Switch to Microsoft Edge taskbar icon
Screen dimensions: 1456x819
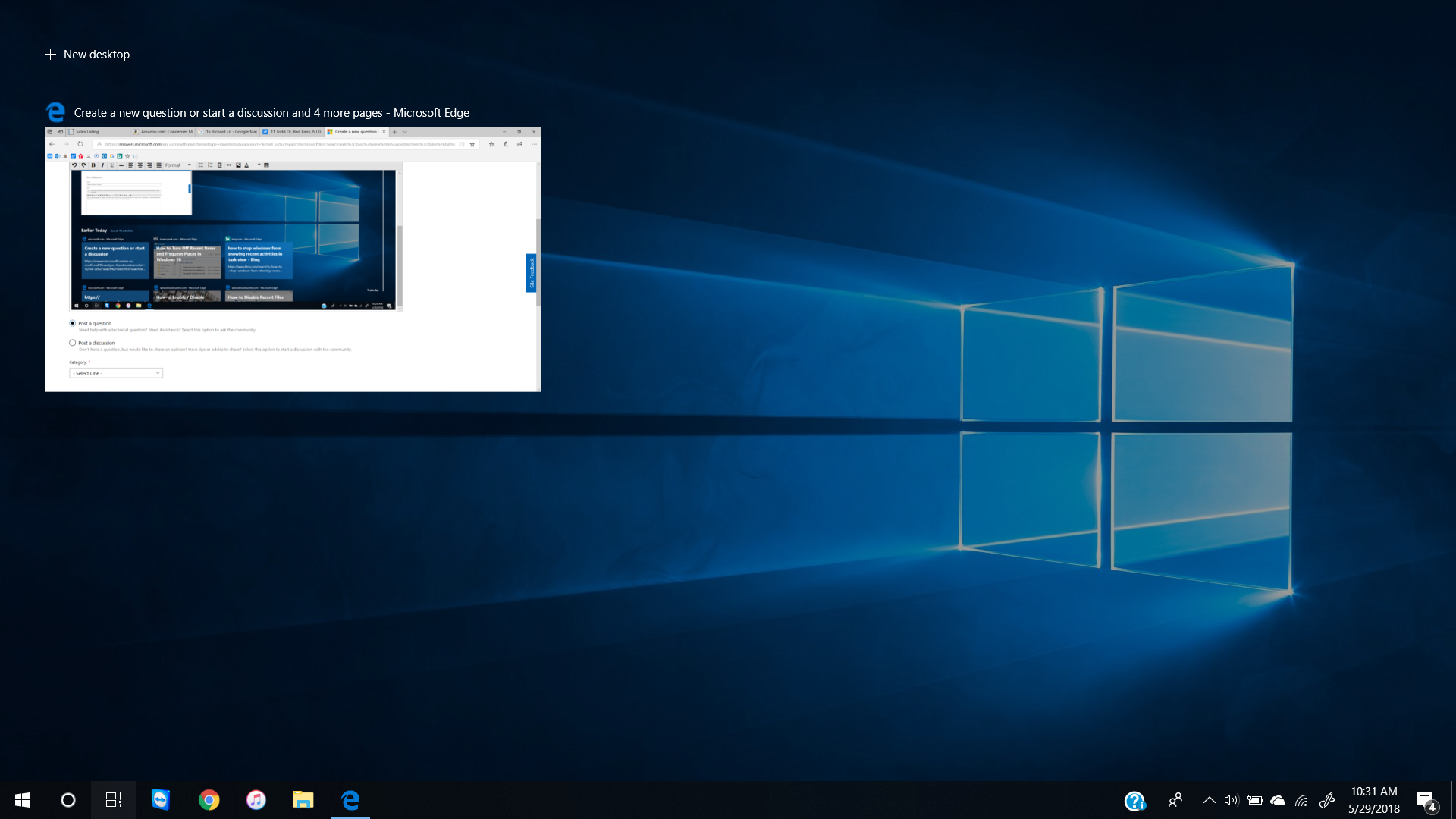tap(350, 800)
